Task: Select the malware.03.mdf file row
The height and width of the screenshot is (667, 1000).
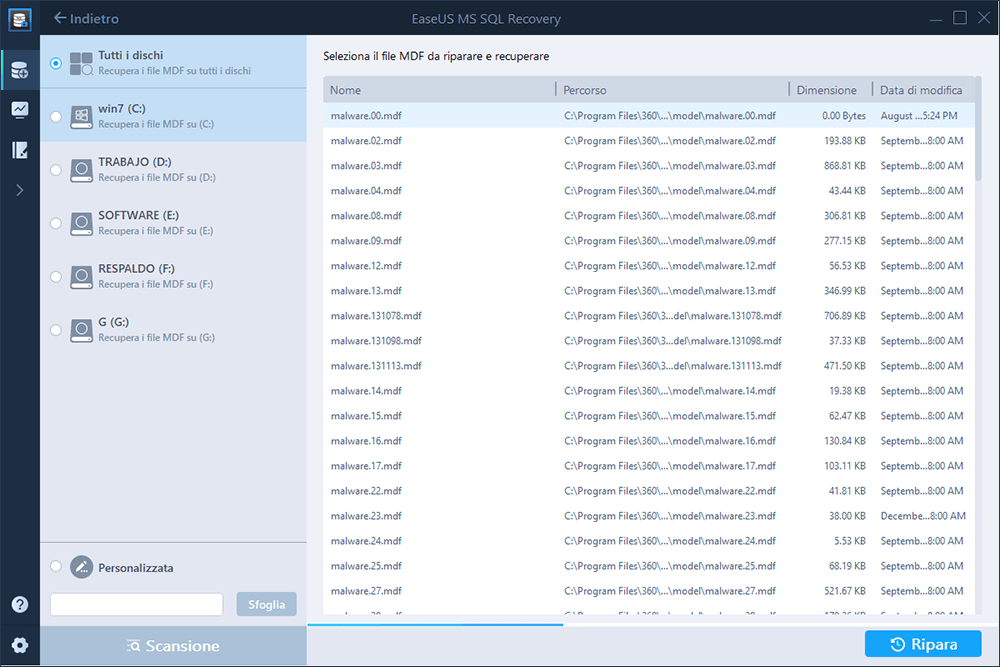Action: [x=649, y=166]
